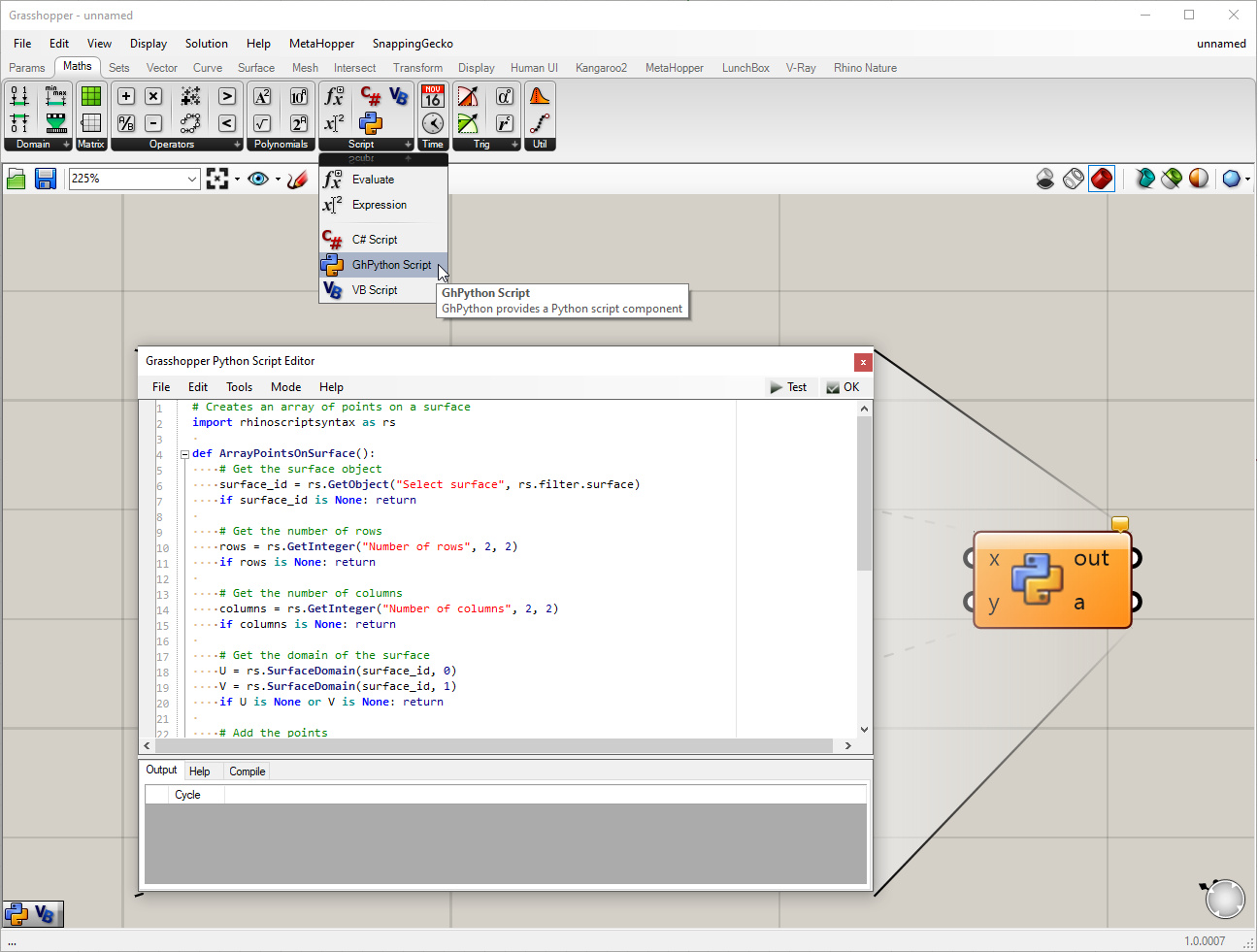The image size is (1258, 952).
Task: Click the Subtraction operator icon
Action: (x=153, y=123)
